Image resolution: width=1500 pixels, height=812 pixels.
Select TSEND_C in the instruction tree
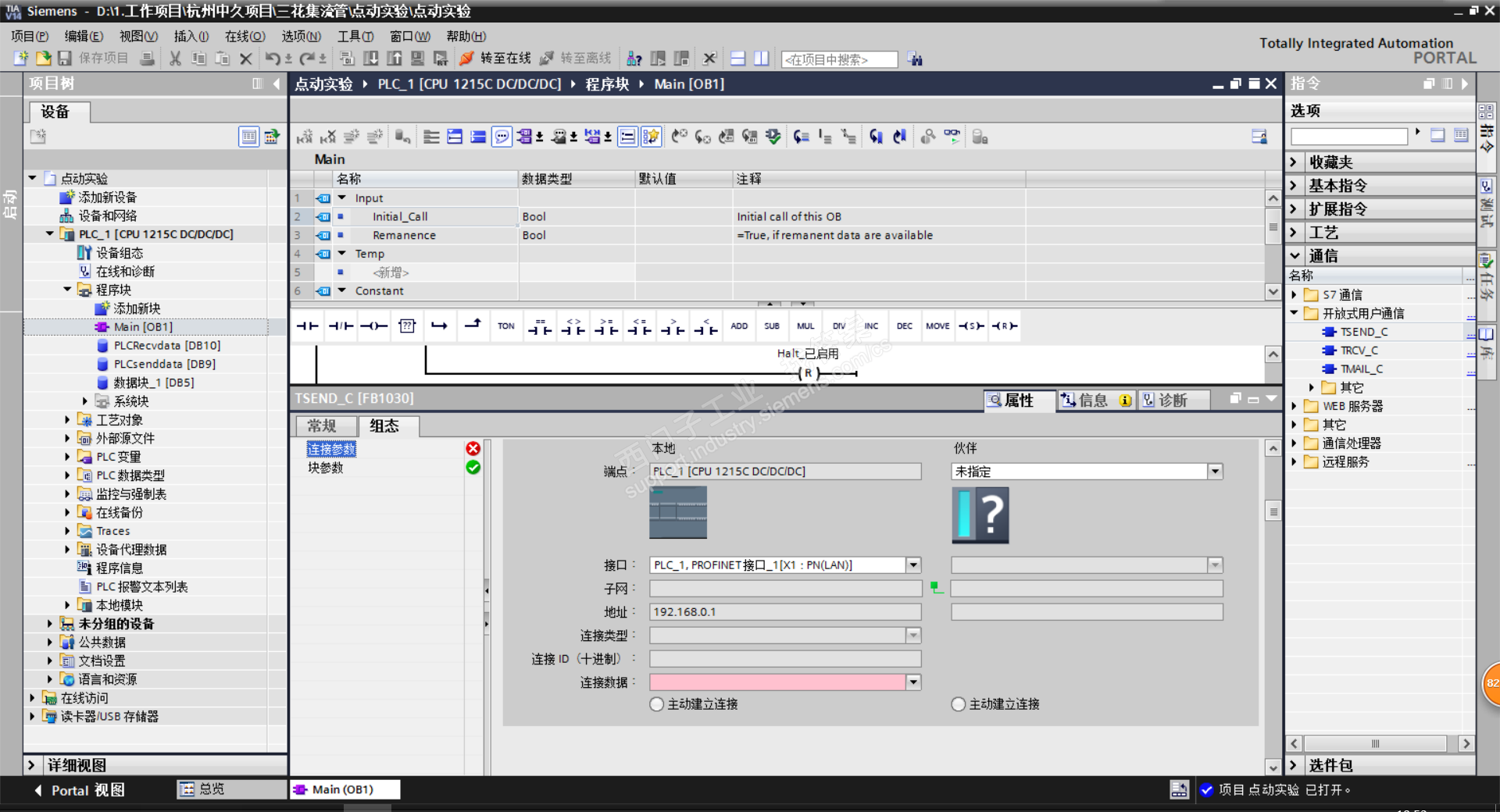pyautogui.click(x=1363, y=332)
